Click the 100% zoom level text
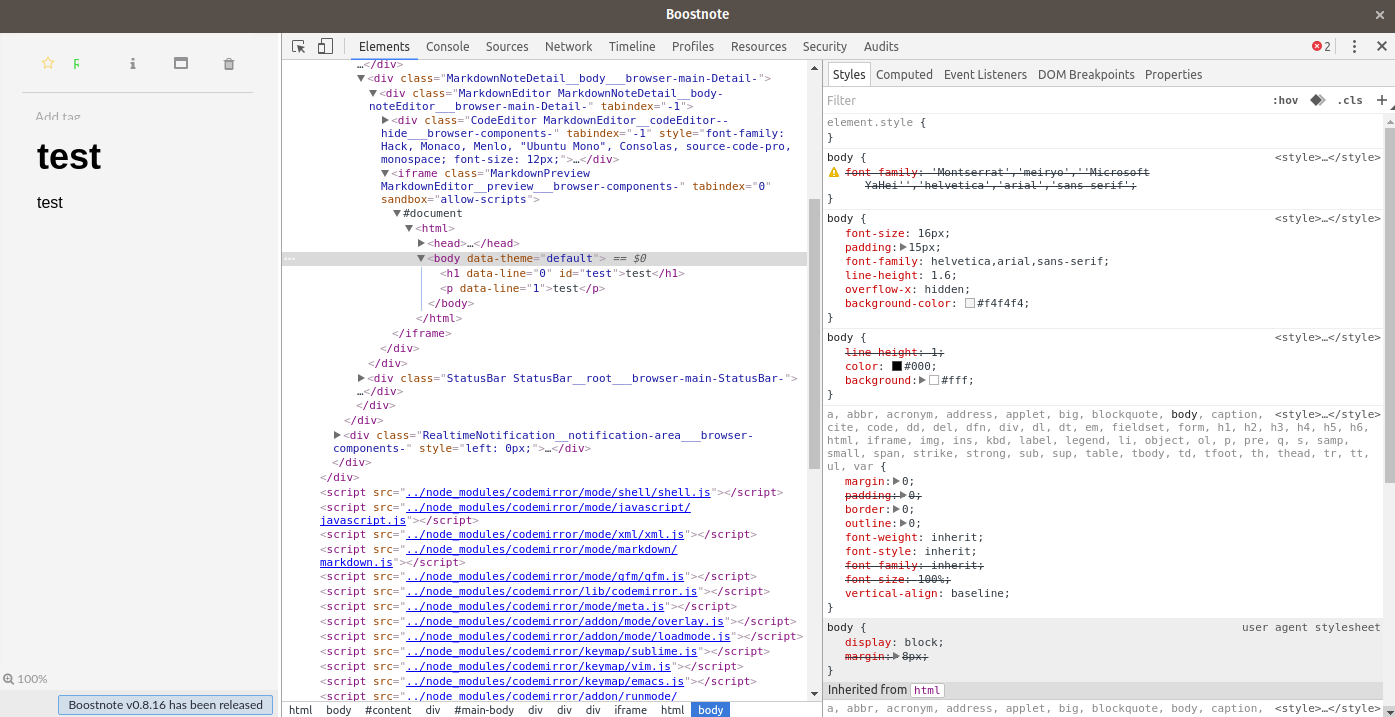Image resolution: width=1395 pixels, height=717 pixels. (x=32, y=679)
